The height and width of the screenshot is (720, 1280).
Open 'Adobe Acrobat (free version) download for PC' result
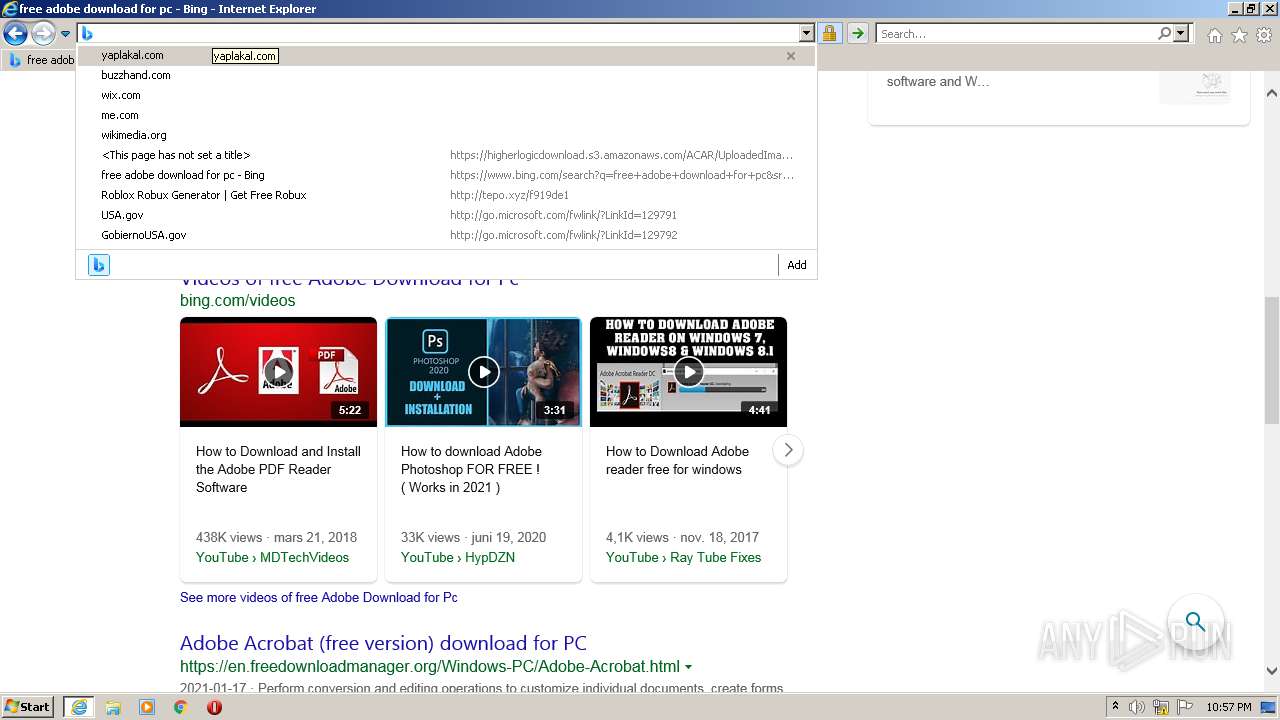[x=383, y=643]
